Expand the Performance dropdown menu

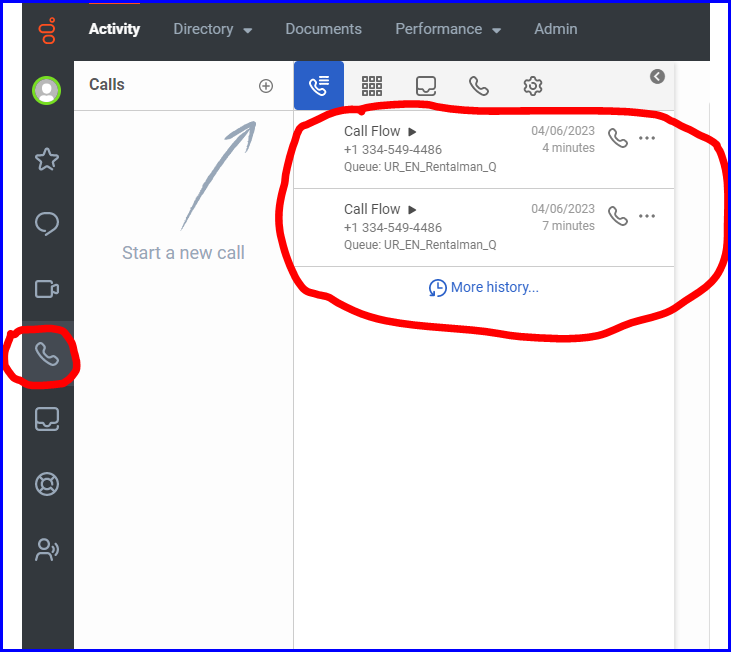tap(448, 29)
